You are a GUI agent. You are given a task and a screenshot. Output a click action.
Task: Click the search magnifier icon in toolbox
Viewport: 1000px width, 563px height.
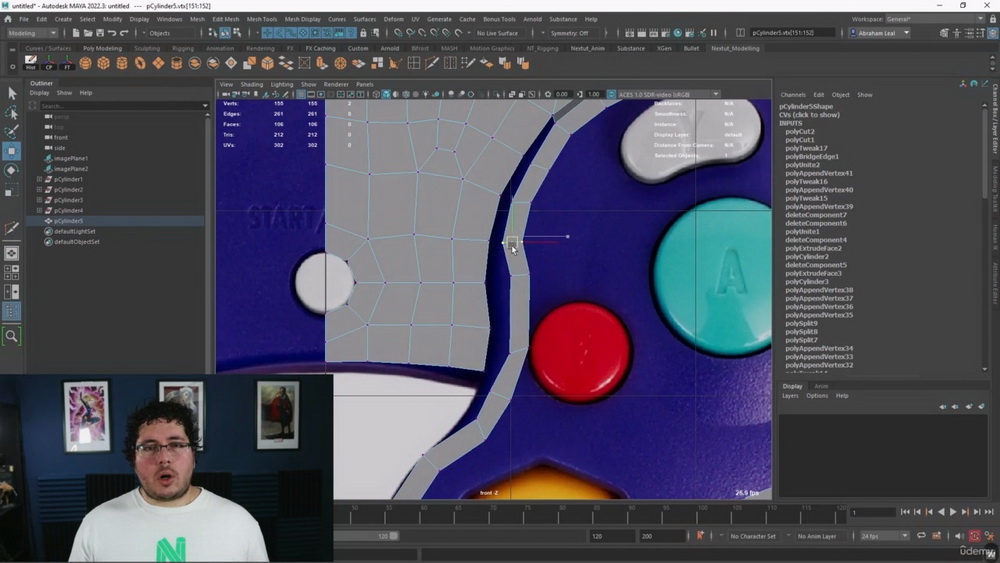(11, 335)
